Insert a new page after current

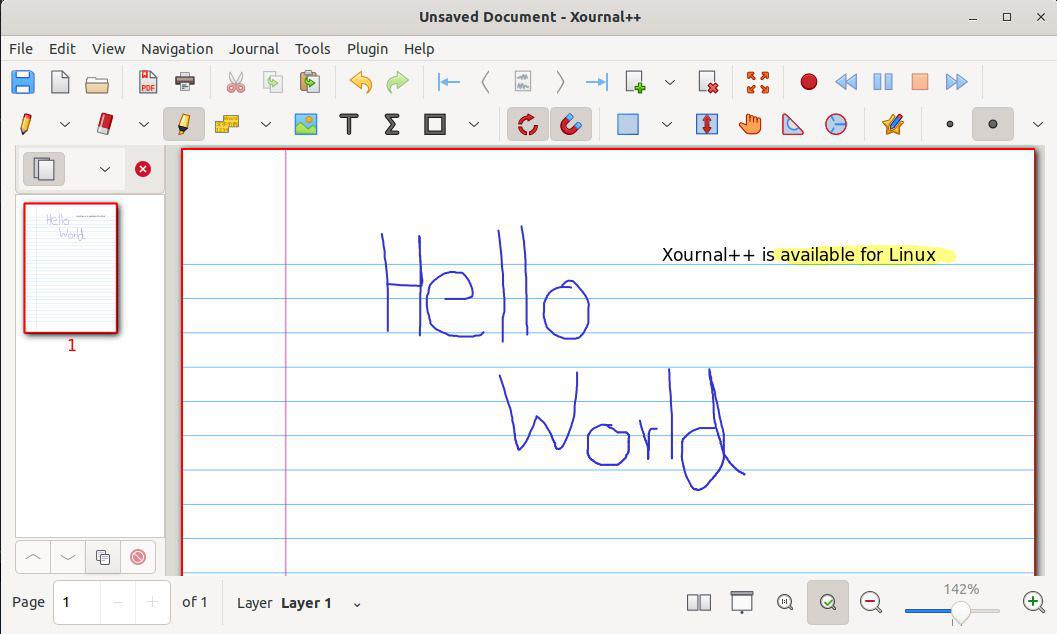[634, 82]
